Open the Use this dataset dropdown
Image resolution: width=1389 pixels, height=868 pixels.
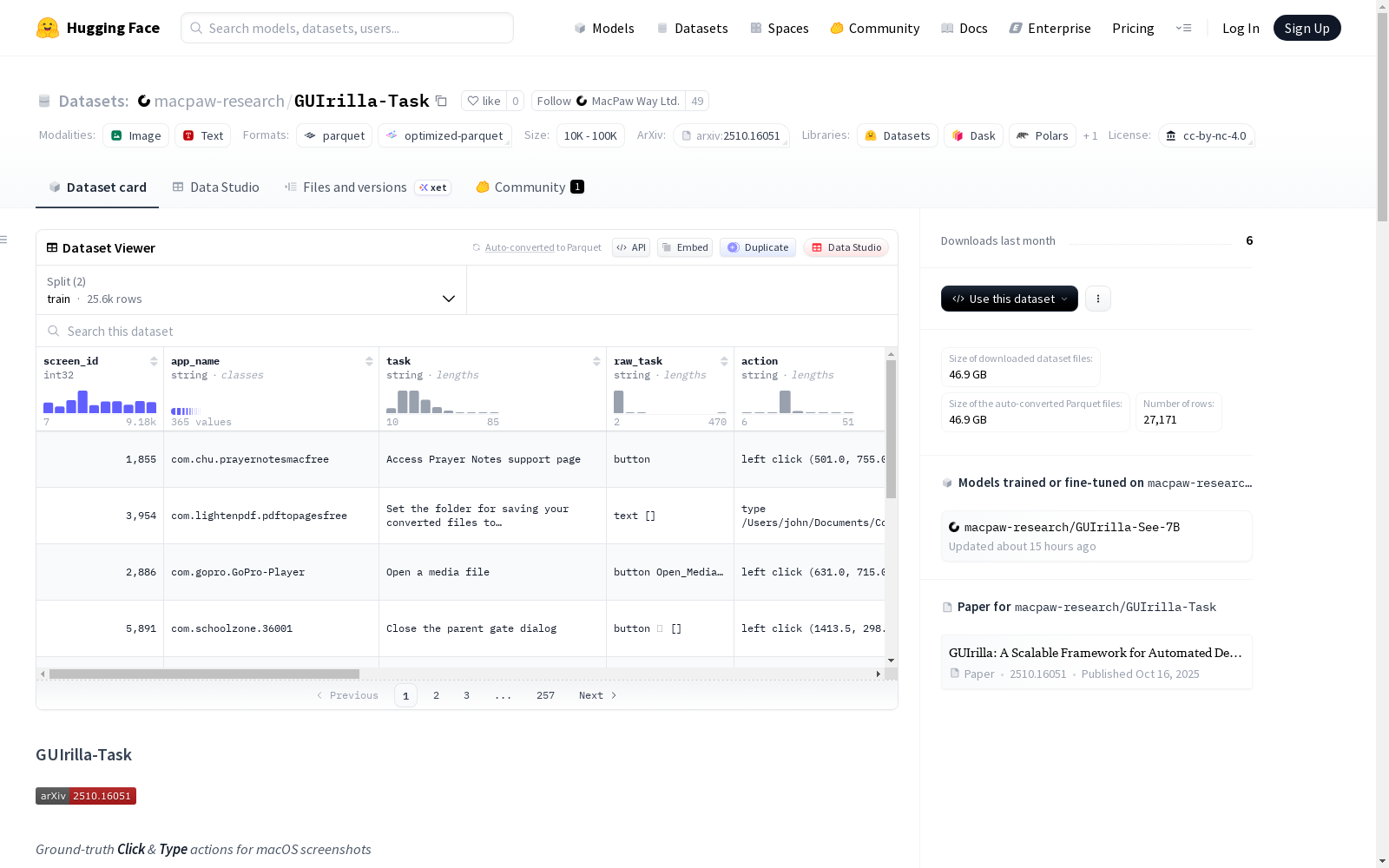(x=1010, y=299)
